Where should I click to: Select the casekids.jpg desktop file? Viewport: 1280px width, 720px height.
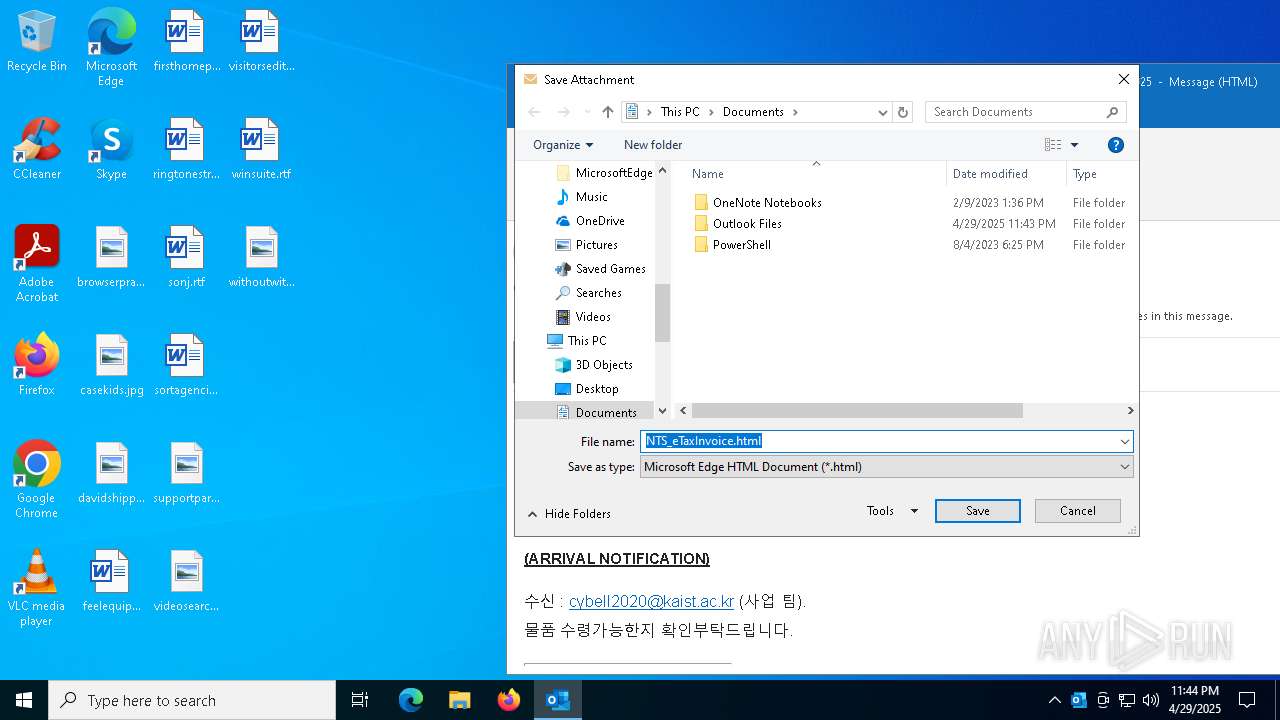pyautogui.click(x=112, y=365)
